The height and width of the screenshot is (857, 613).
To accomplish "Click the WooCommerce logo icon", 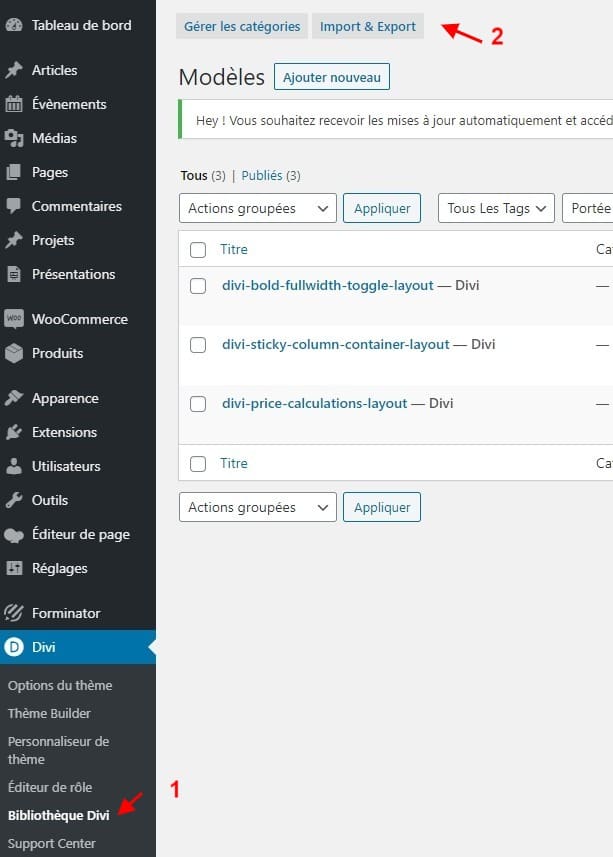I will [x=14, y=319].
